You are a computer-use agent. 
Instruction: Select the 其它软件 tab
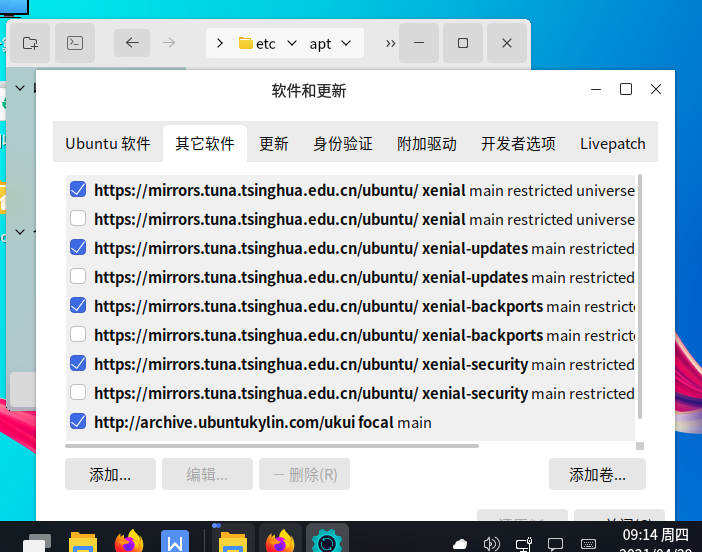pyautogui.click(x=205, y=144)
